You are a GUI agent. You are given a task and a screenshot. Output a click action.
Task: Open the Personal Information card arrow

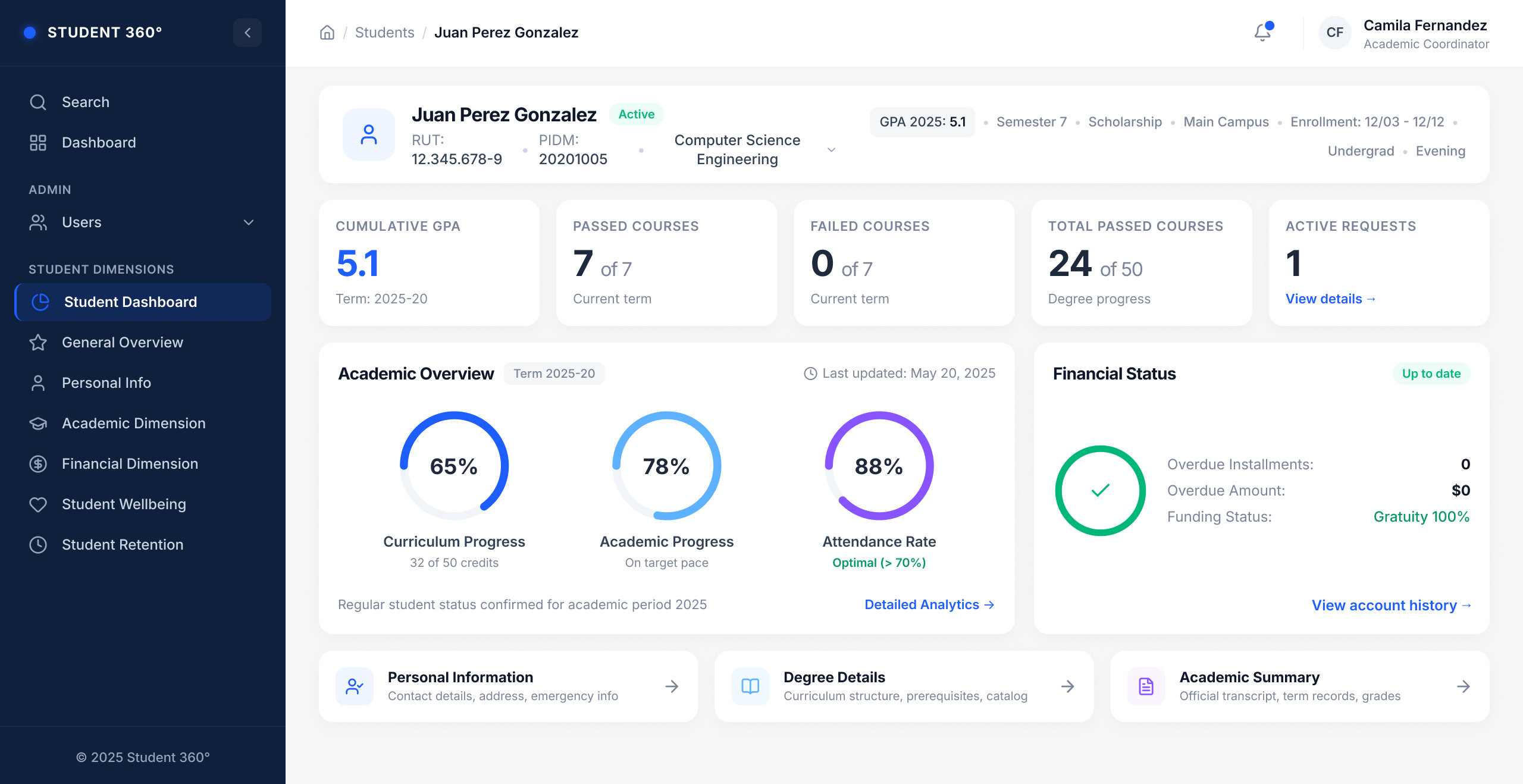point(672,686)
